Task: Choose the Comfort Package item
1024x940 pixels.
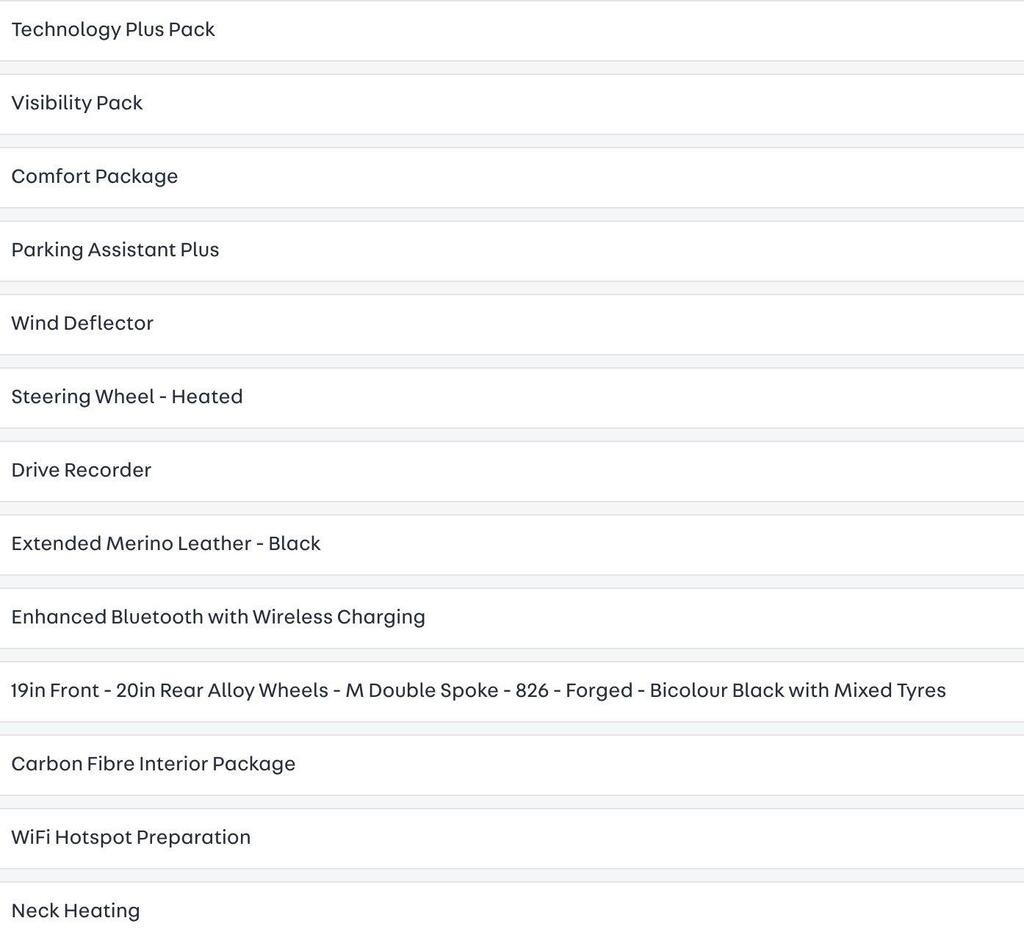Action: pyautogui.click(x=512, y=178)
